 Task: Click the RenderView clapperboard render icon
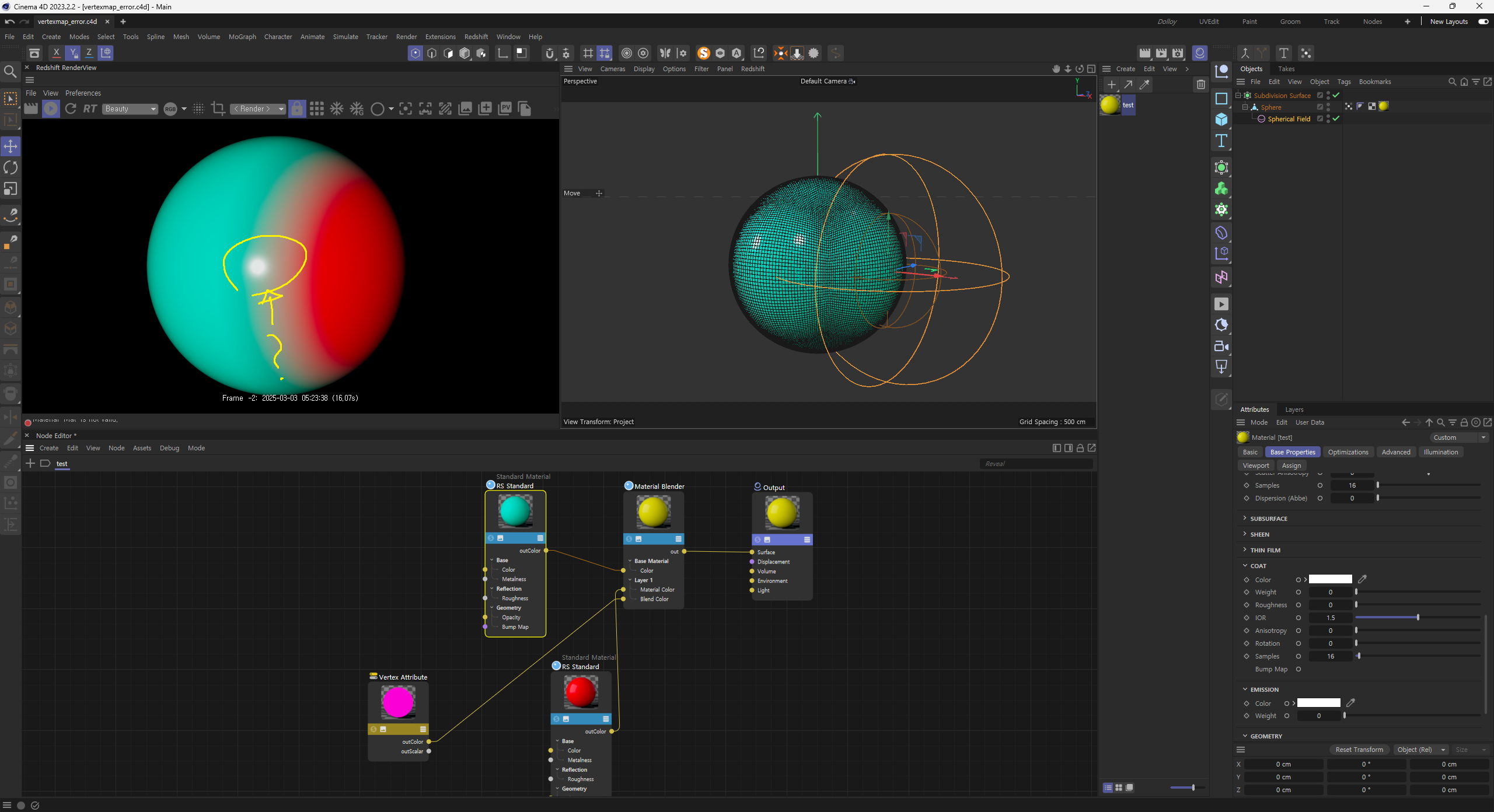pyautogui.click(x=31, y=108)
